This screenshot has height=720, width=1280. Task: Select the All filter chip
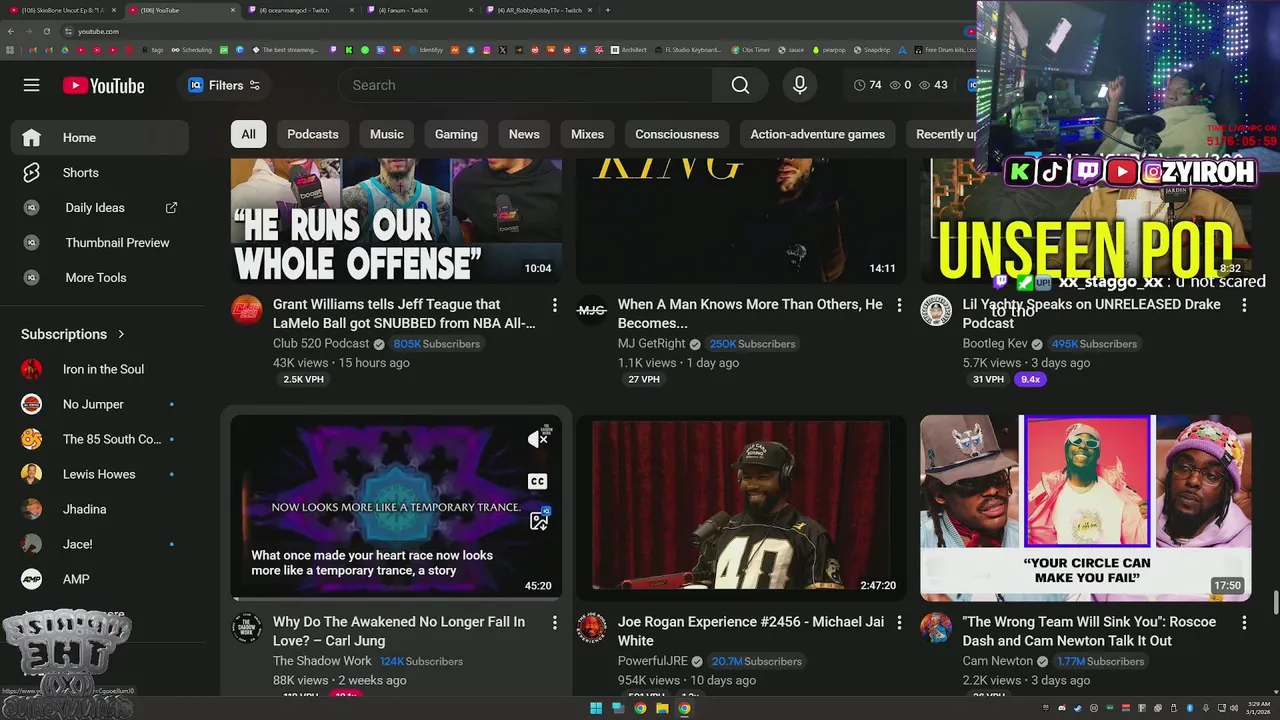(x=248, y=134)
